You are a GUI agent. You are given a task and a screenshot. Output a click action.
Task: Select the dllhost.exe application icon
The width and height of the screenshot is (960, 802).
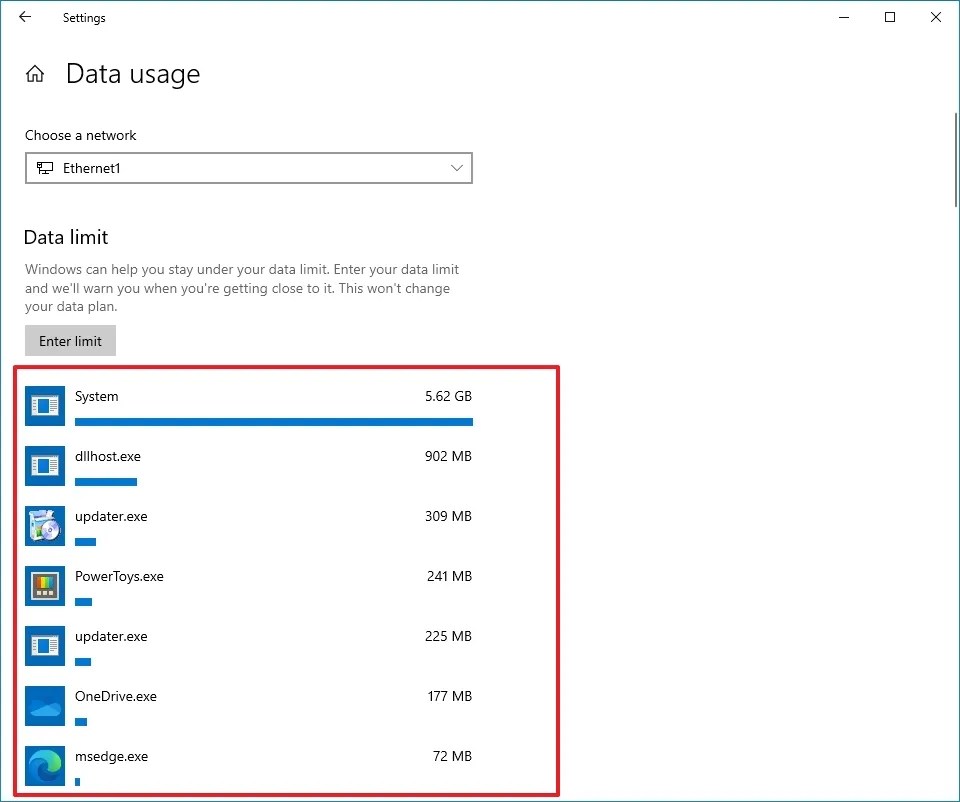click(x=44, y=465)
